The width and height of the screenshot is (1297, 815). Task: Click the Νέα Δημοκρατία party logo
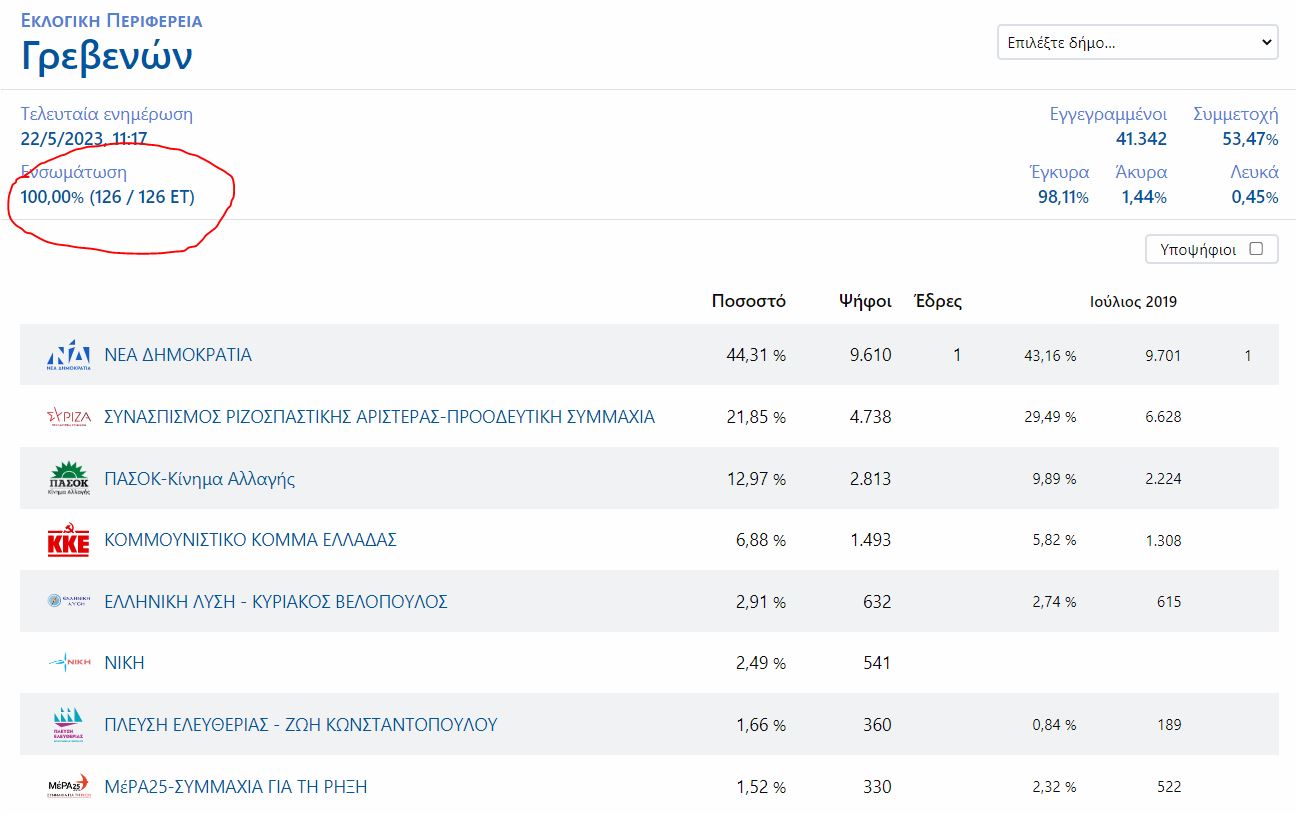69,355
